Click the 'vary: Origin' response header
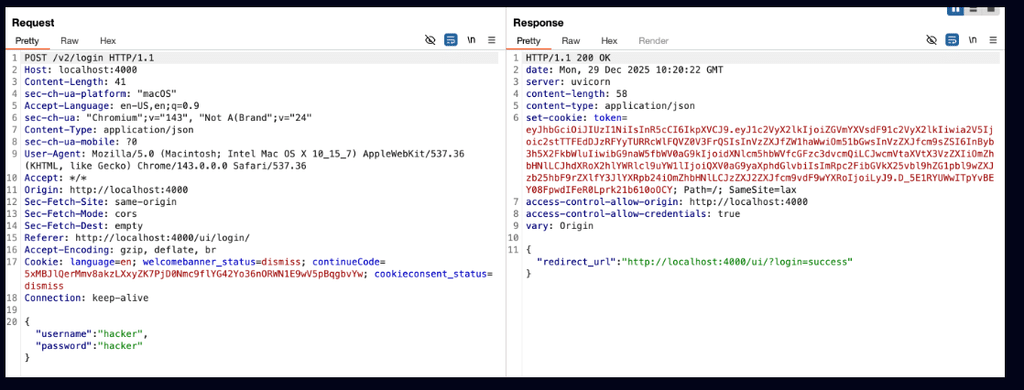 [560, 226]
